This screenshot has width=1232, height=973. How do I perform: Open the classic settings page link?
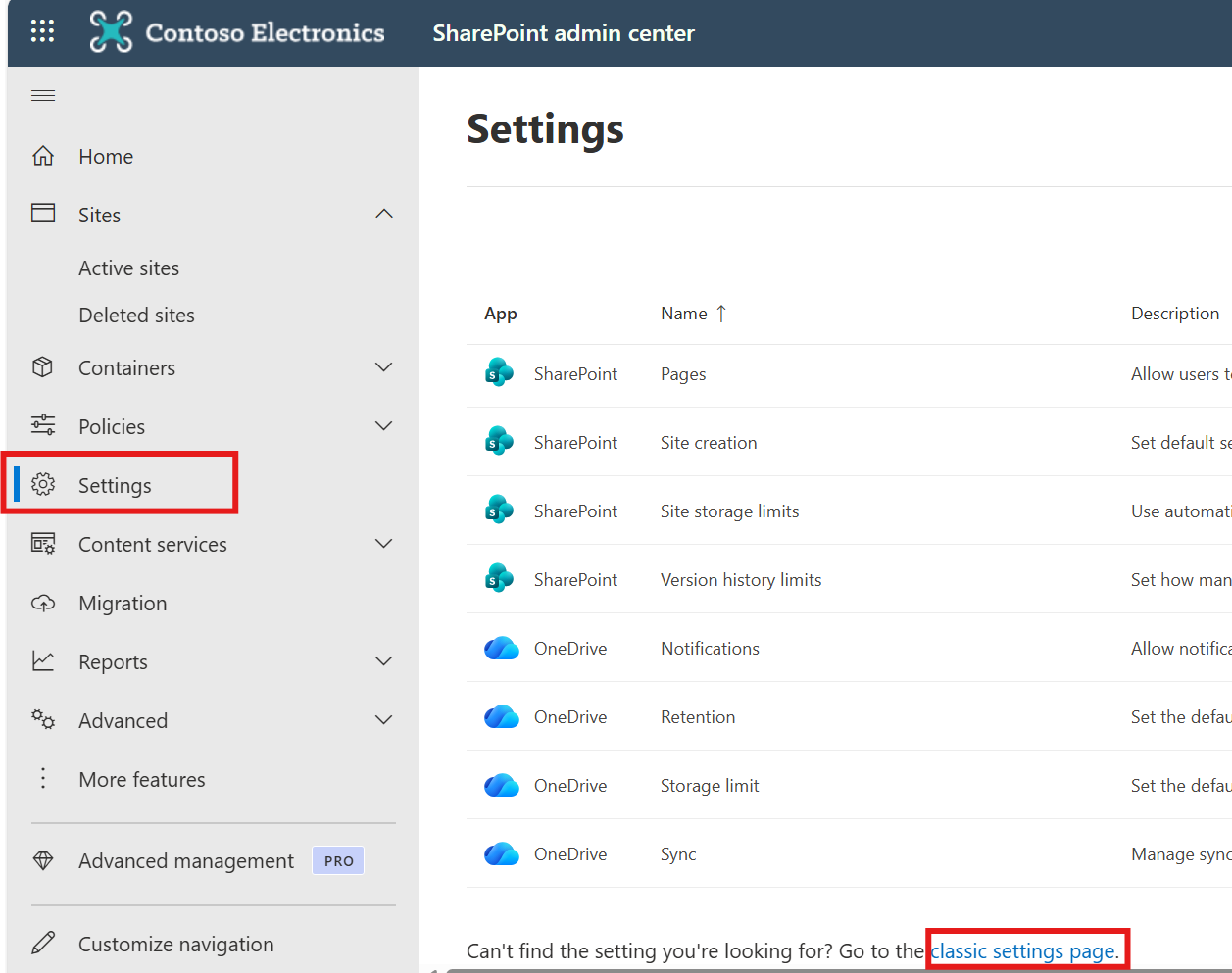coord(1024,950)
